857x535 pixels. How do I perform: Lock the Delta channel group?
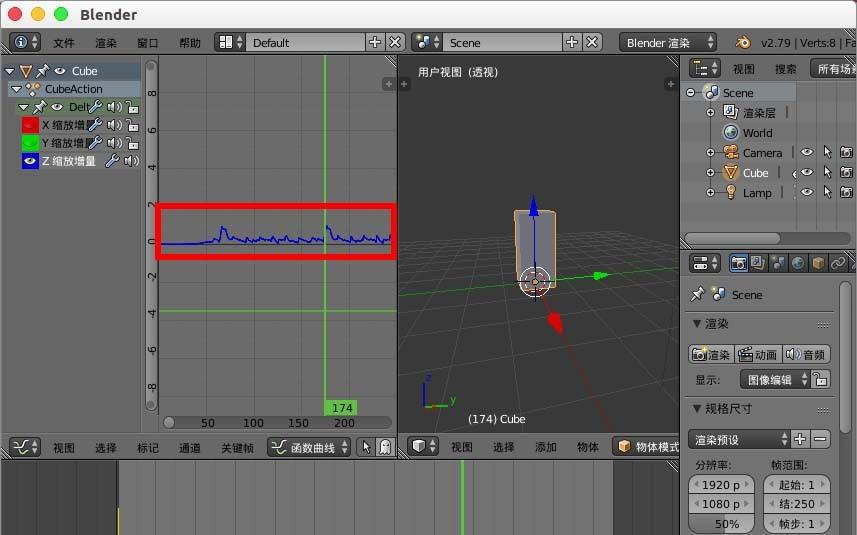(132, 107)
